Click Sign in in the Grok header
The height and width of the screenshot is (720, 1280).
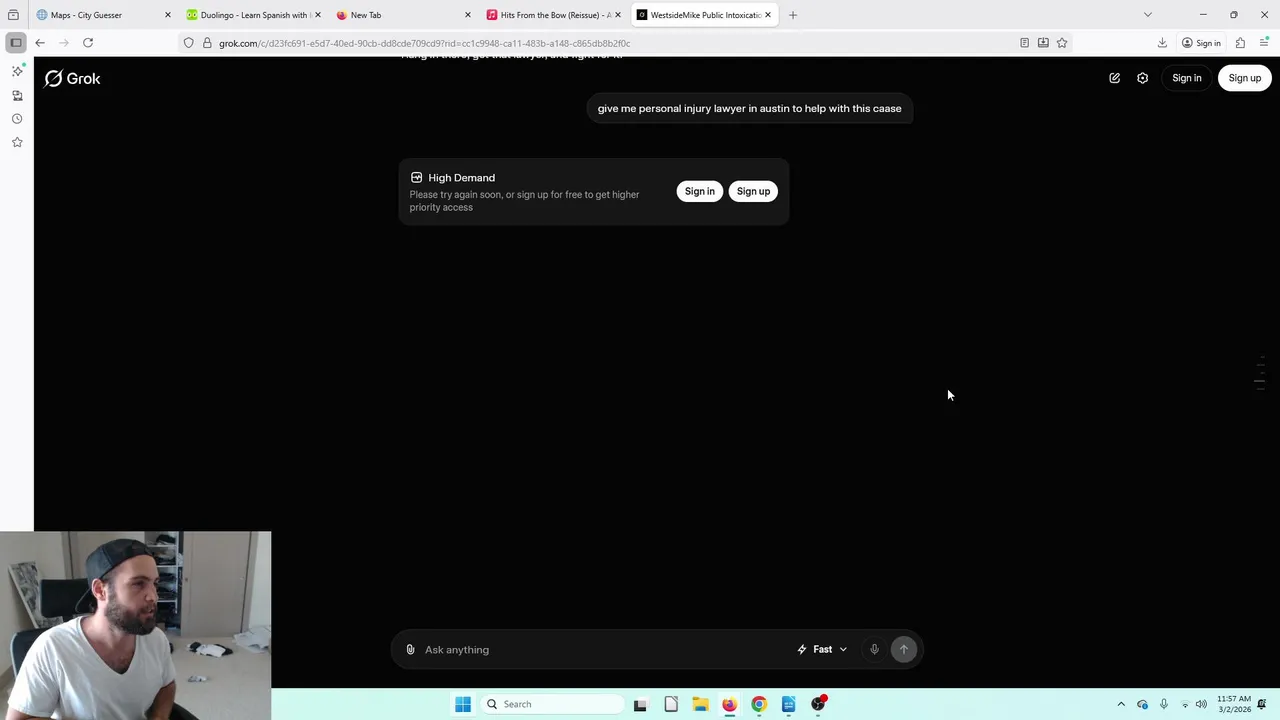pos(1187,78)
